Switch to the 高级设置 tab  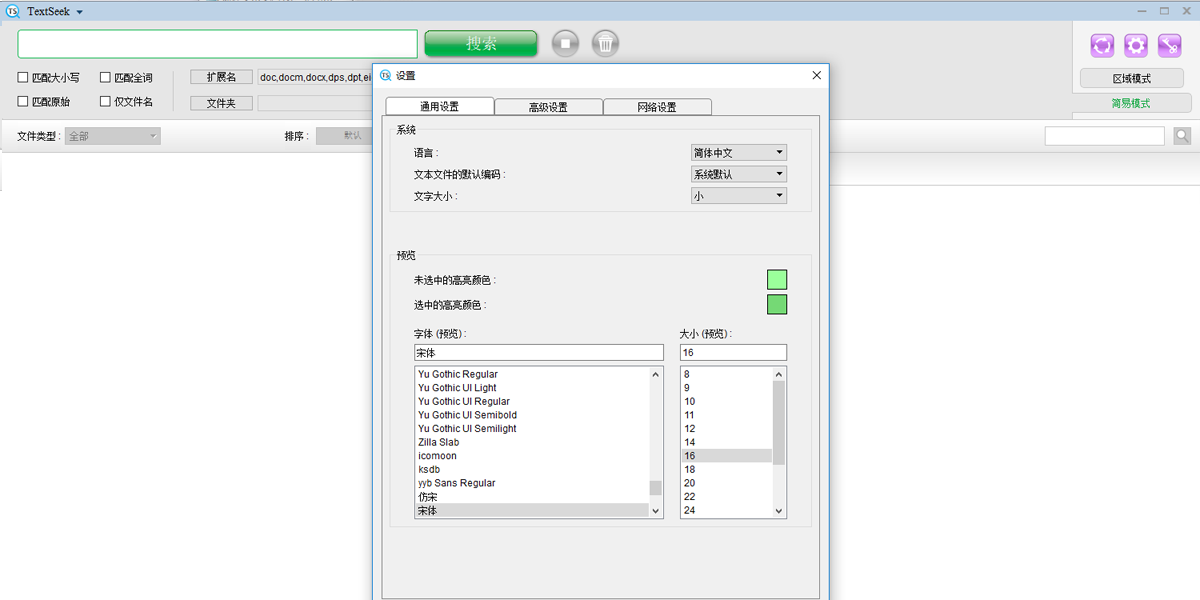click(548, 107)
